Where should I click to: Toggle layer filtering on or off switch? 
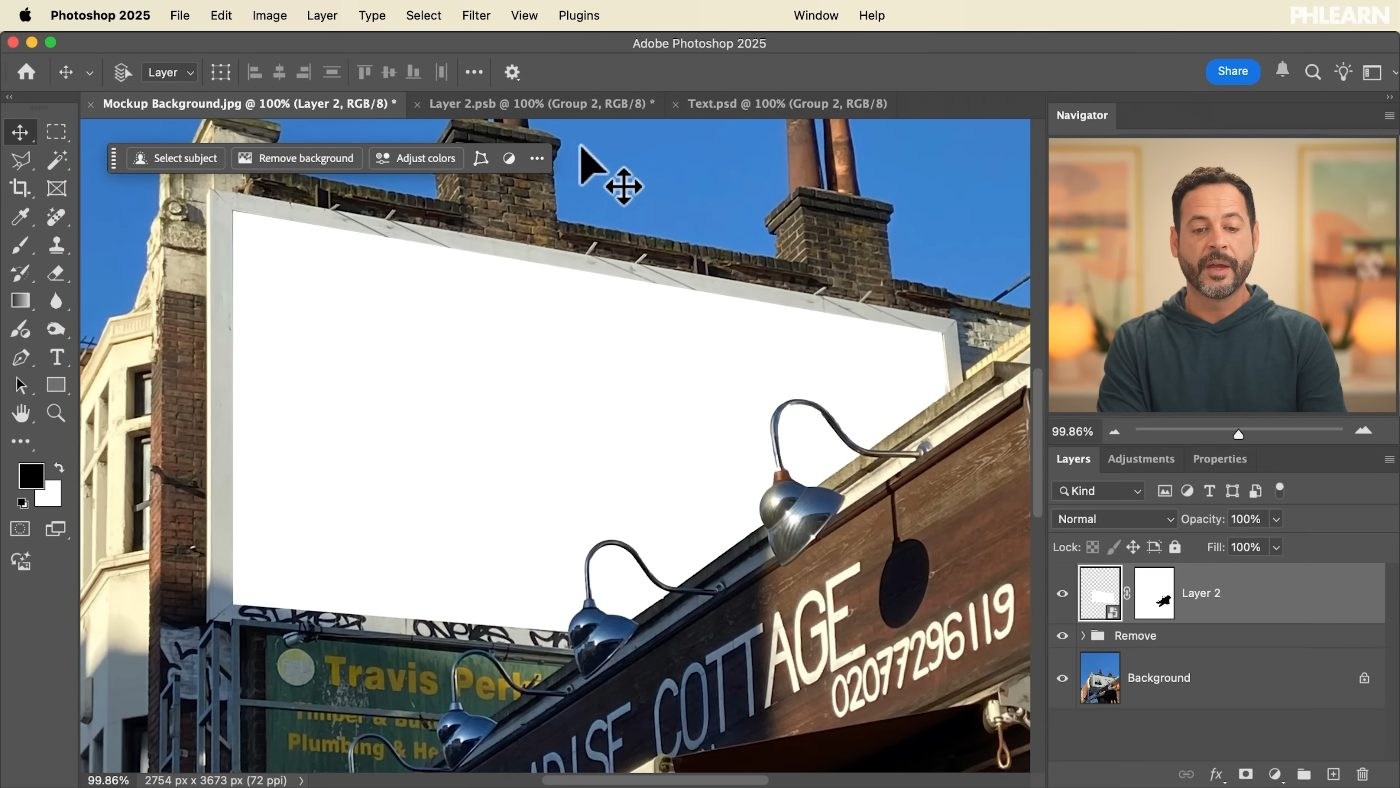[1279, 490]
